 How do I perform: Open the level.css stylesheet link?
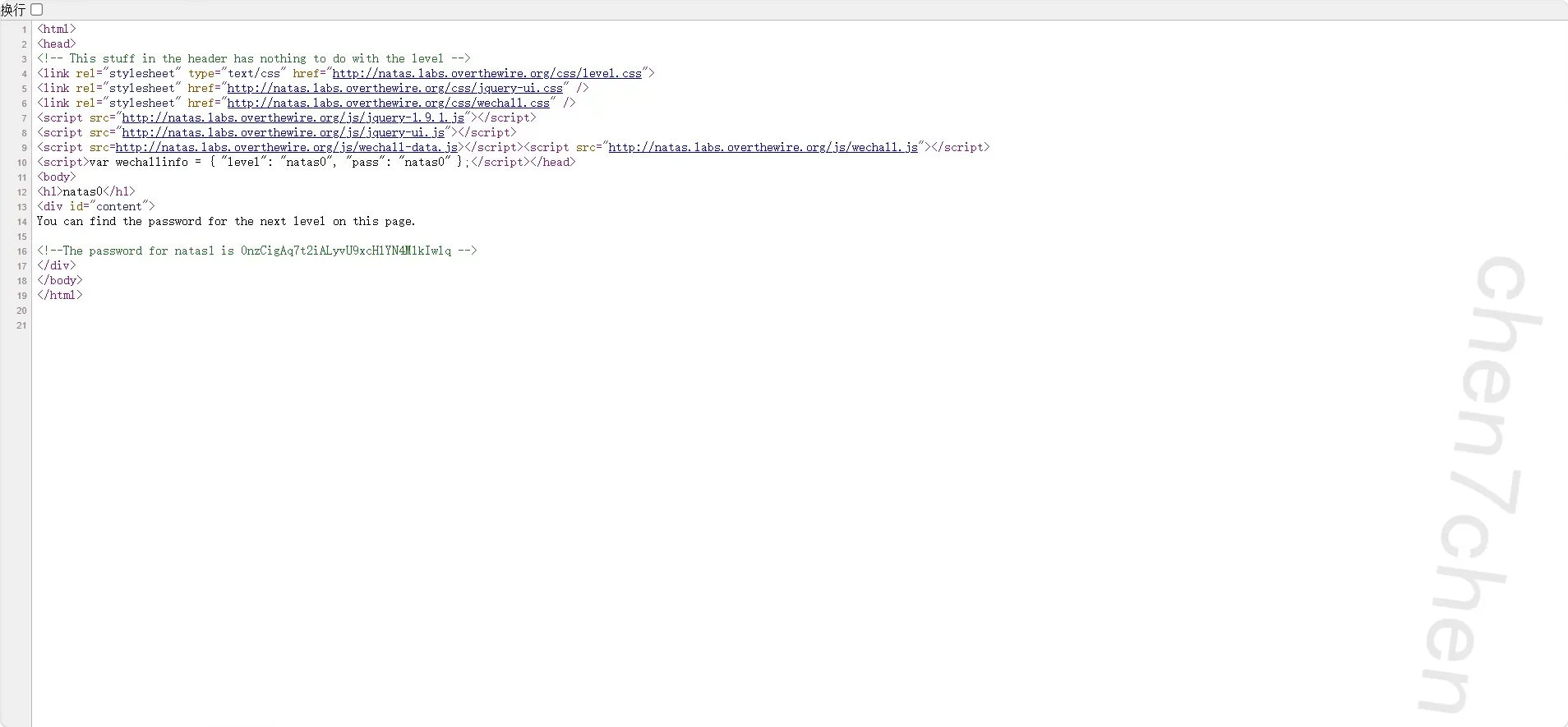(487, 74)
